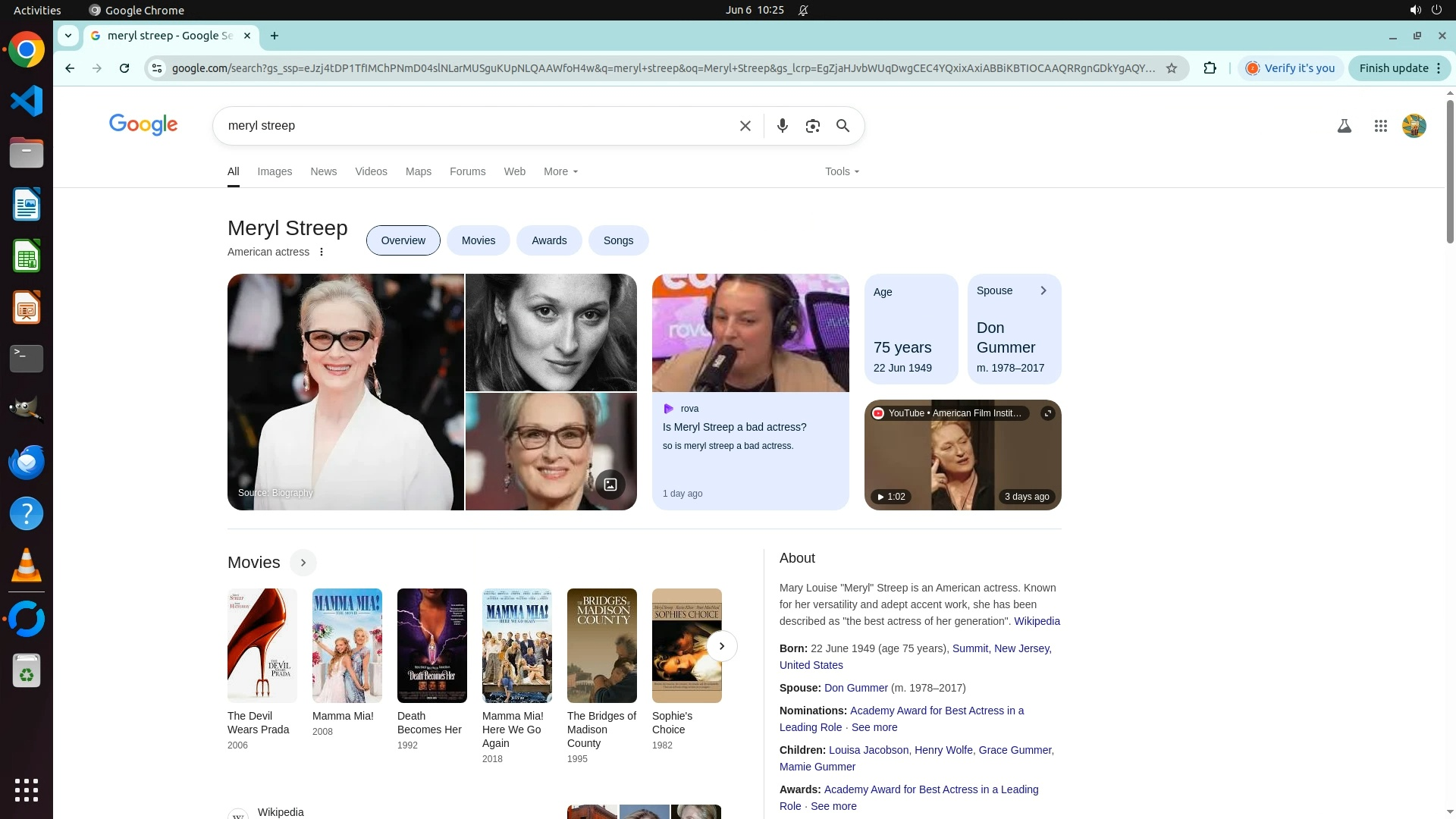
Task: Select the Songs filter chip
Action: [617, 240]
